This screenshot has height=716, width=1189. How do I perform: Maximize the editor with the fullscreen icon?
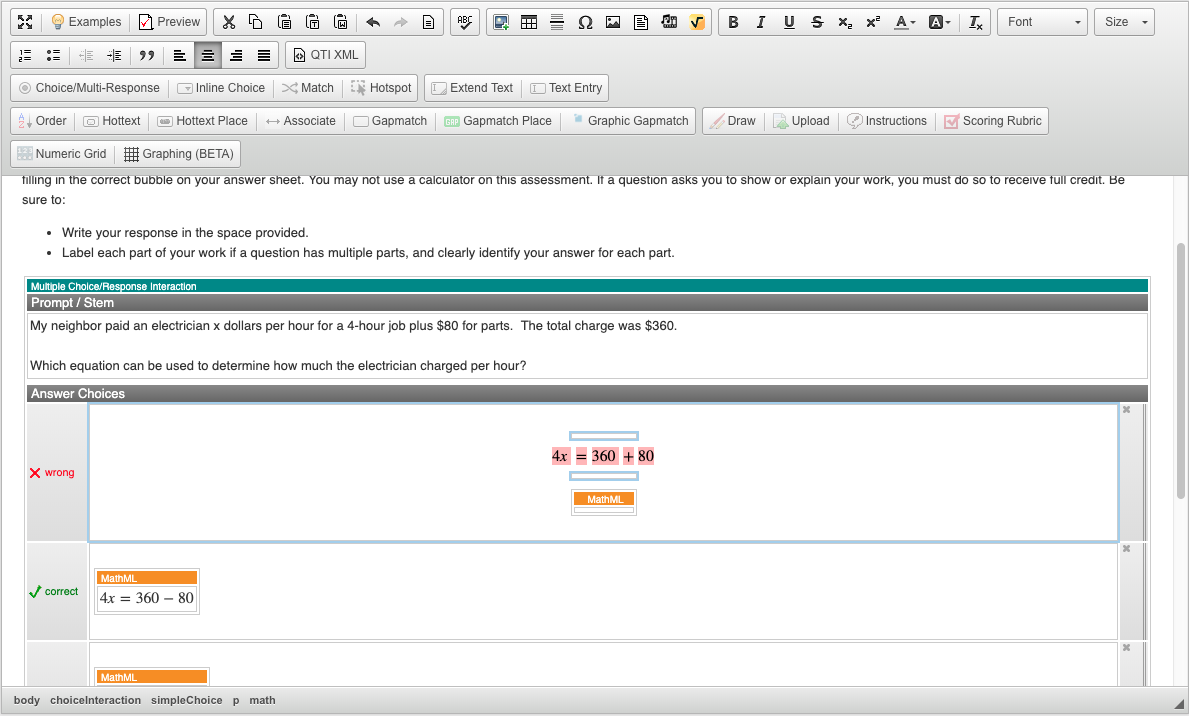[25, 22]
